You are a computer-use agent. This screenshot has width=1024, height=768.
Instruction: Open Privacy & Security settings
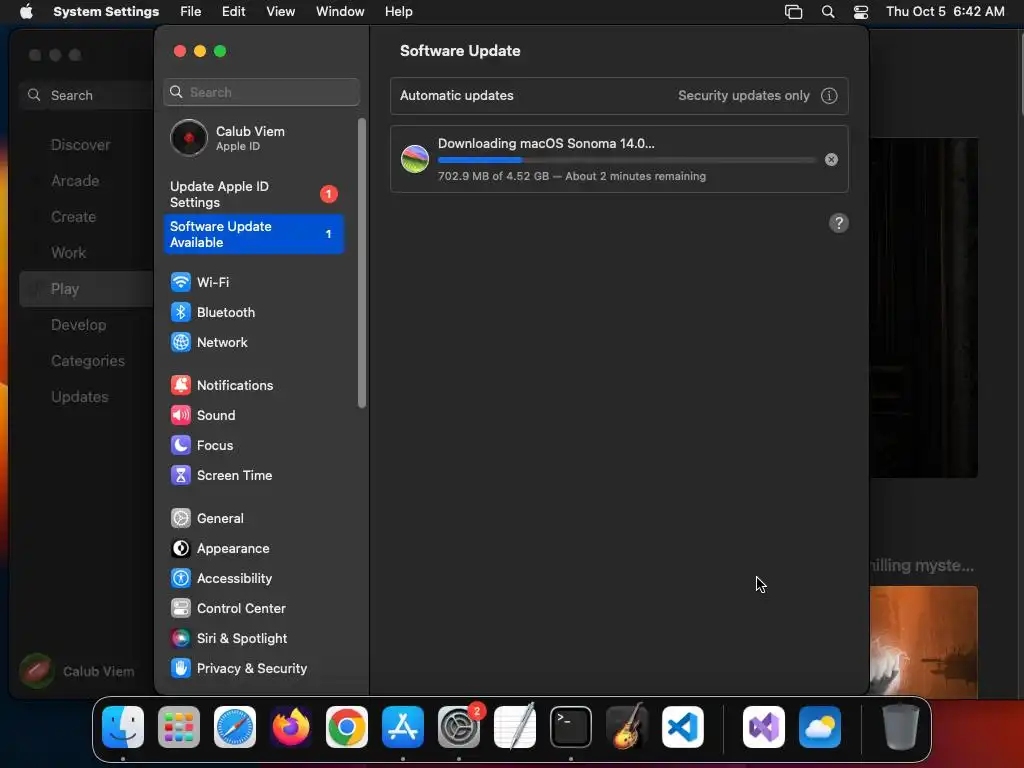(253, 669)
